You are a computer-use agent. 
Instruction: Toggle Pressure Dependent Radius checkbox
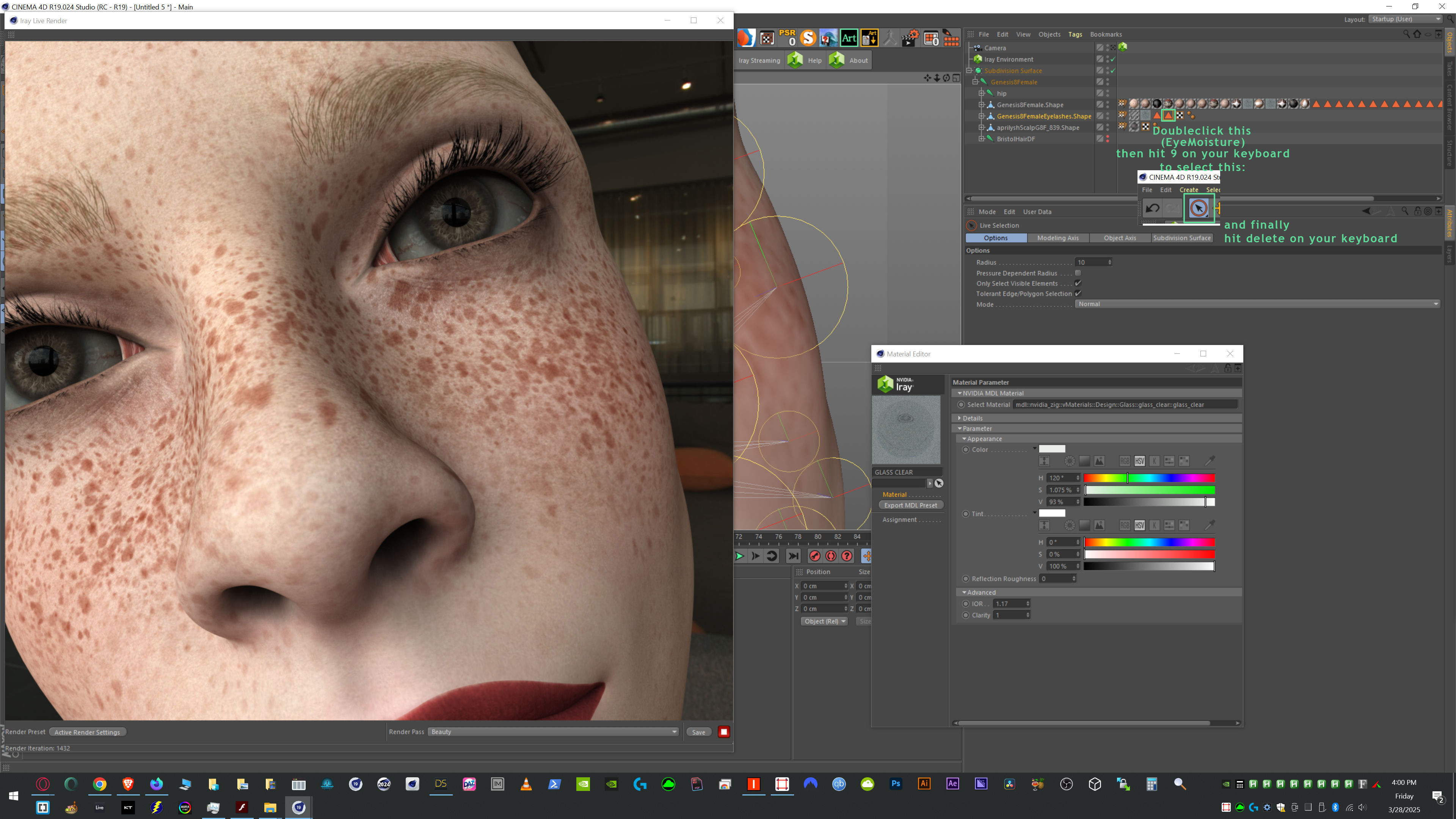(1078, 273)
